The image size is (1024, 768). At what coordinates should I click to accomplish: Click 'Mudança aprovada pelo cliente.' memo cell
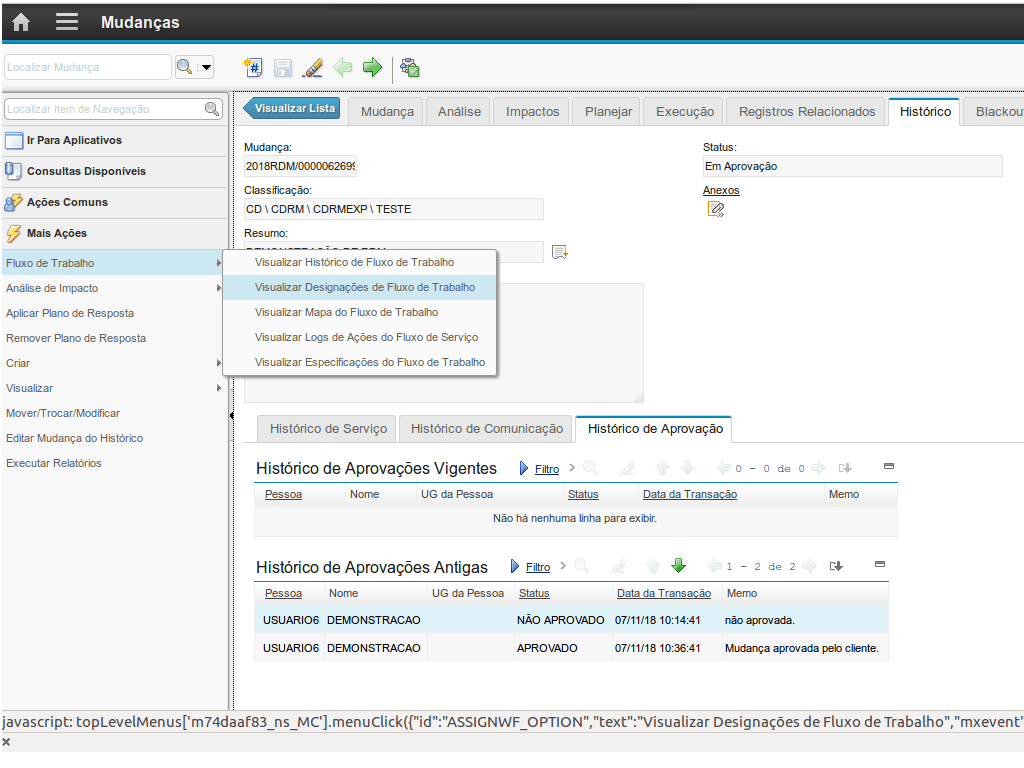[x=801, y=648]
